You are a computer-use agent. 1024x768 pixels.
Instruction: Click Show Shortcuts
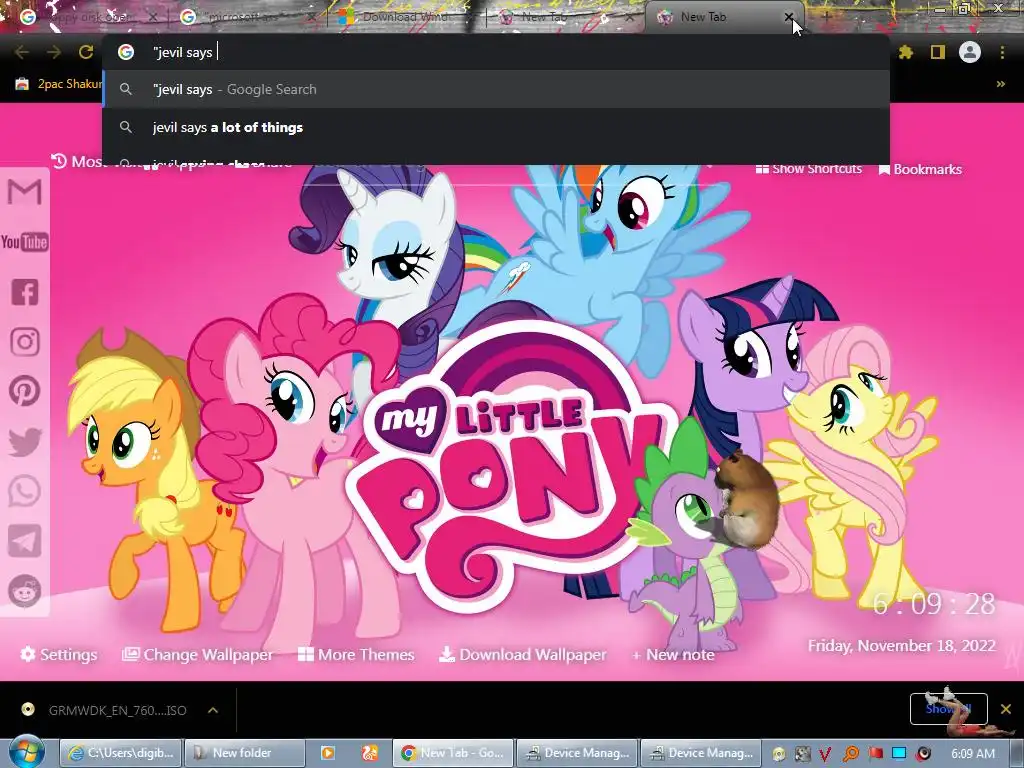point(808,168)
